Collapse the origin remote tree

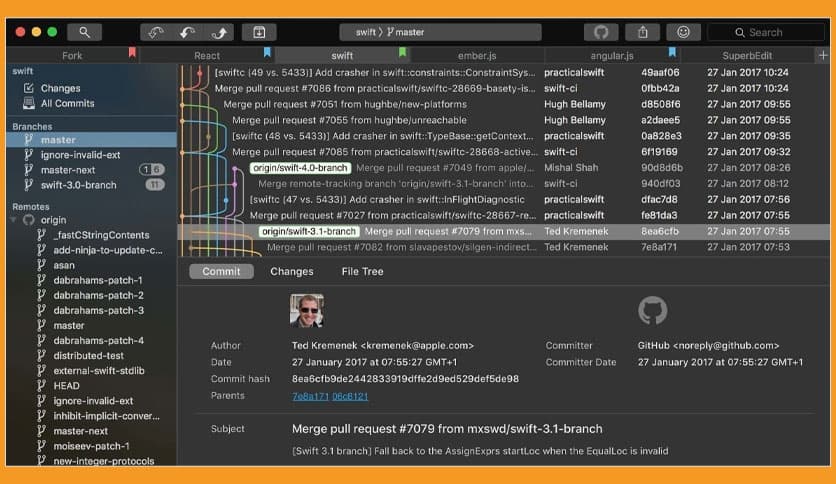[x=14, y=220]
